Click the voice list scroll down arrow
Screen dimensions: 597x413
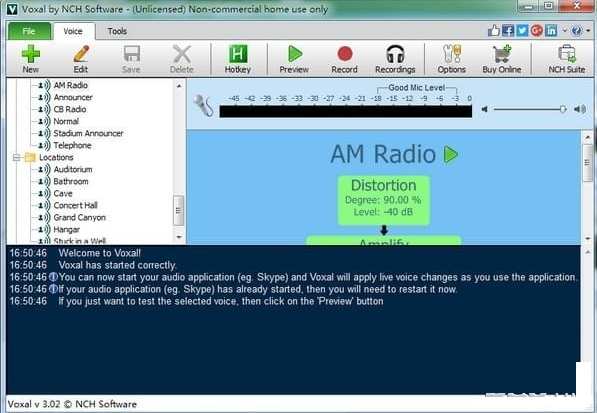(x=179, y=237)
